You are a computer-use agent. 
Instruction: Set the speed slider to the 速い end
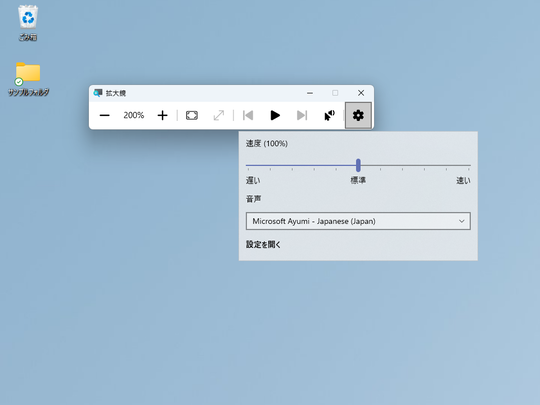[x=470, y=166]
